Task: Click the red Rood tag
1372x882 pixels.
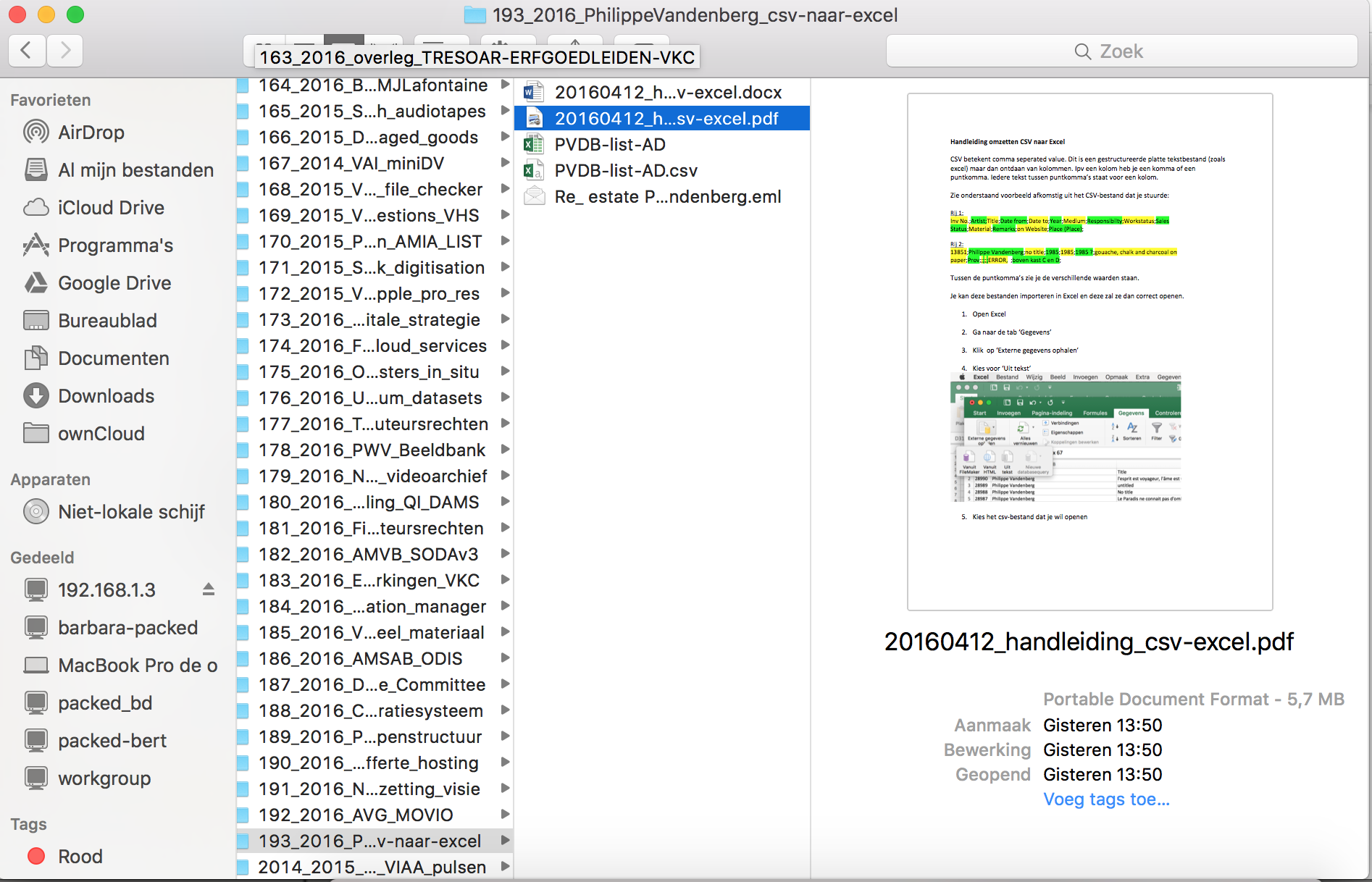Action: [x=36, y=857]
